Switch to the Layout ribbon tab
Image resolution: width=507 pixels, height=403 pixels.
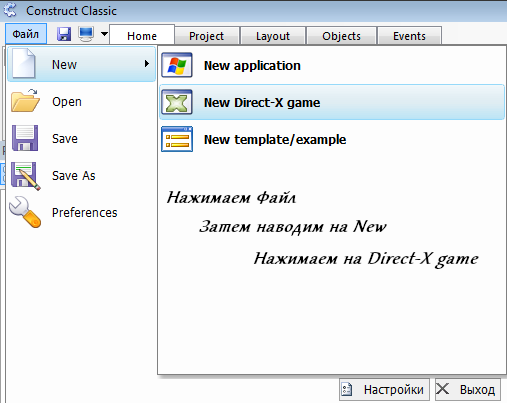(x=273, y=36)
